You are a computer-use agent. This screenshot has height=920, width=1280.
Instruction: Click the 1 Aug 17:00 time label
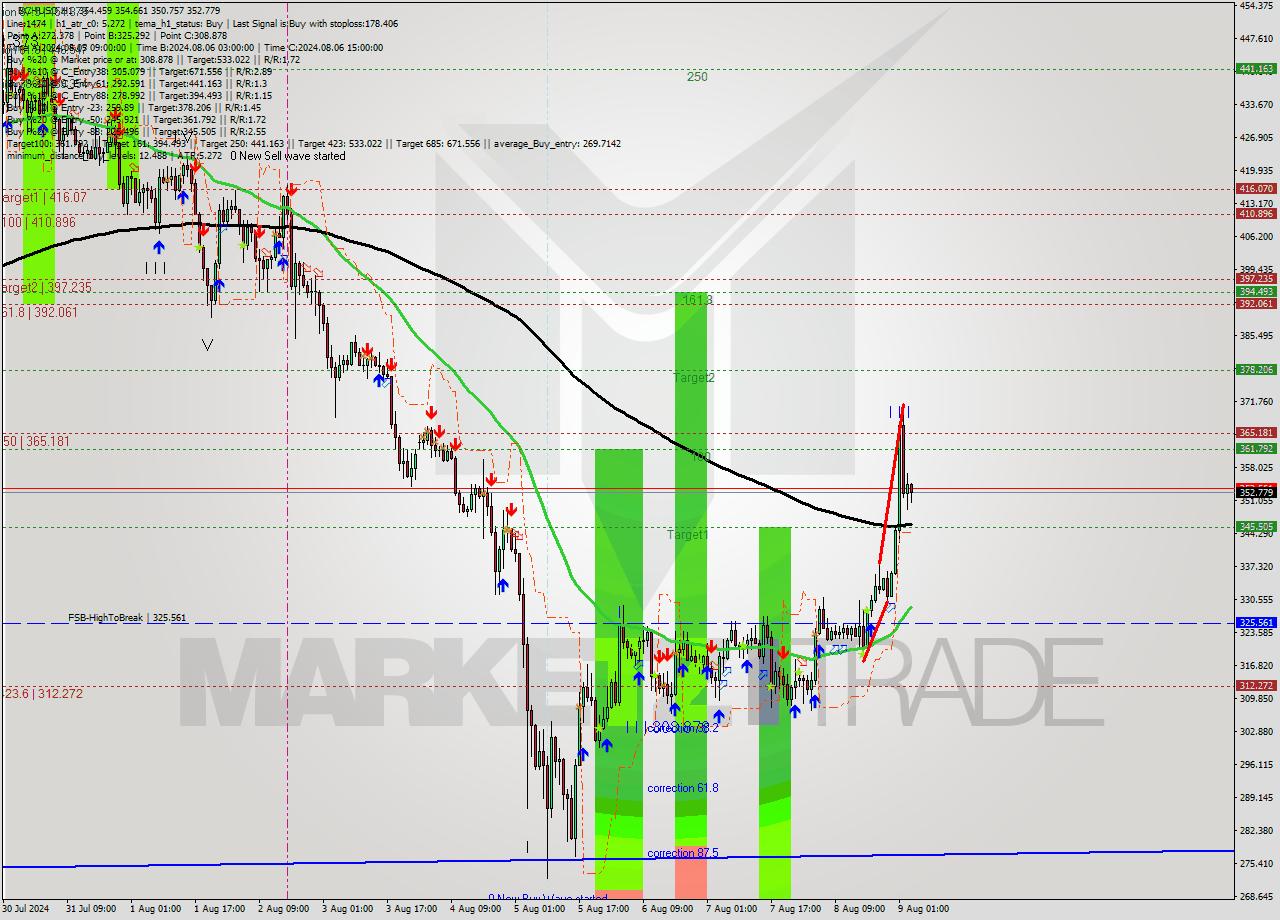(220, 909)
